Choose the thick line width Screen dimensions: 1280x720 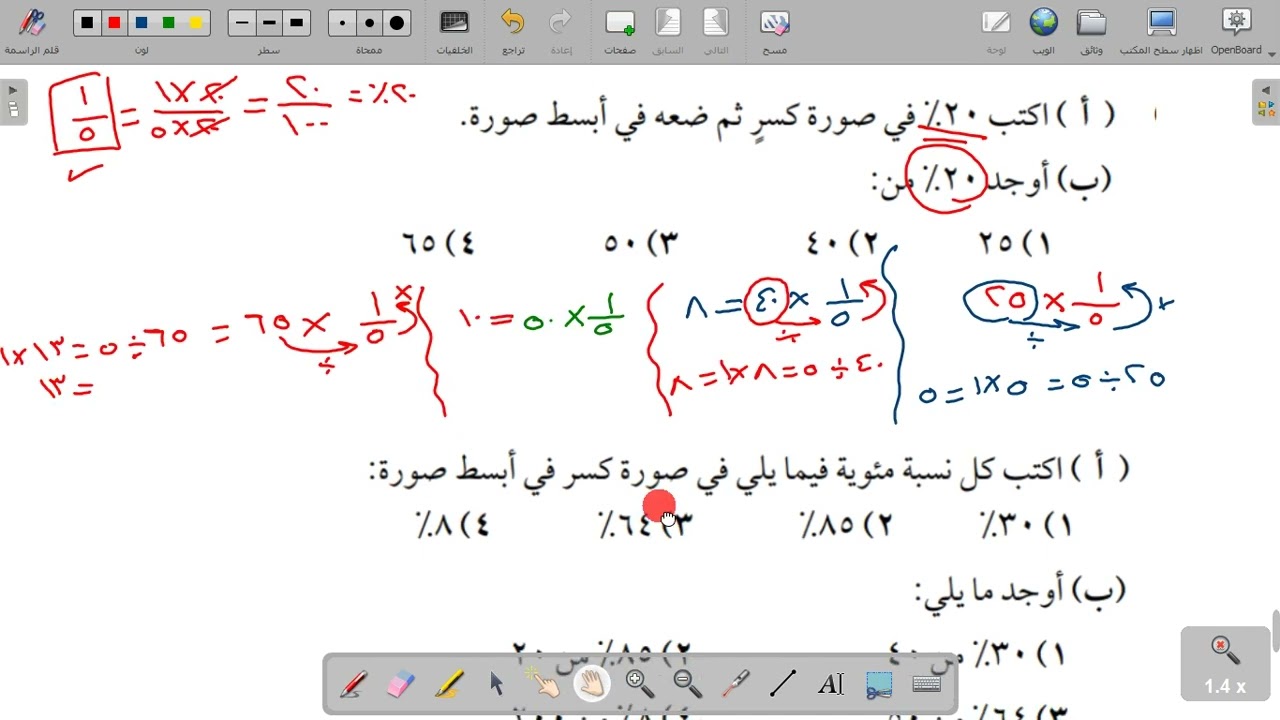point(296,23)
